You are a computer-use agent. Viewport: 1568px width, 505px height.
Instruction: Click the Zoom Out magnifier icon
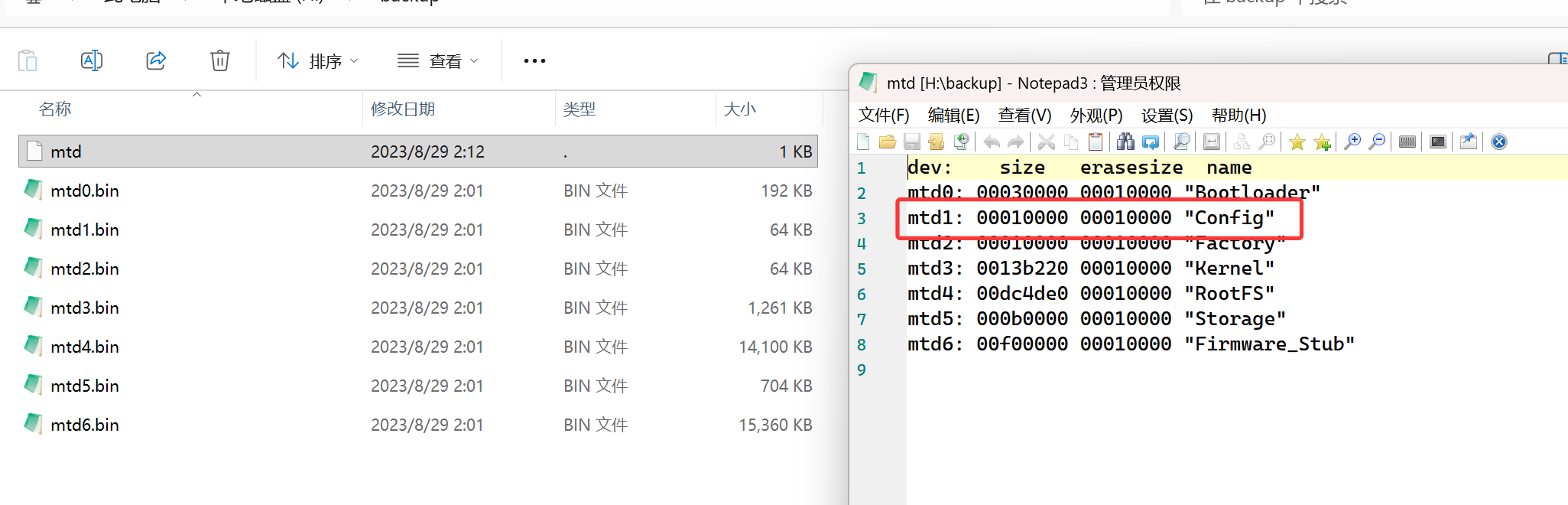point(1377,142)
